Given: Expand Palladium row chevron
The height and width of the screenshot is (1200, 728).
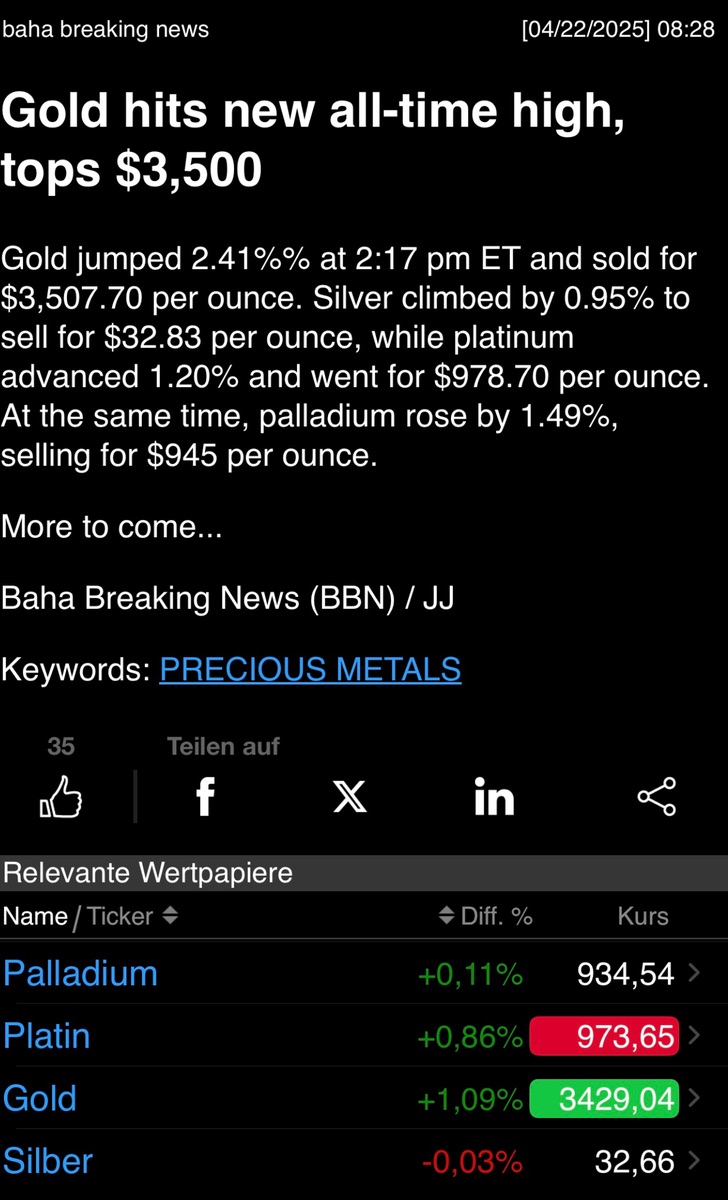Looking at the screenshot, I should (696, 973).
